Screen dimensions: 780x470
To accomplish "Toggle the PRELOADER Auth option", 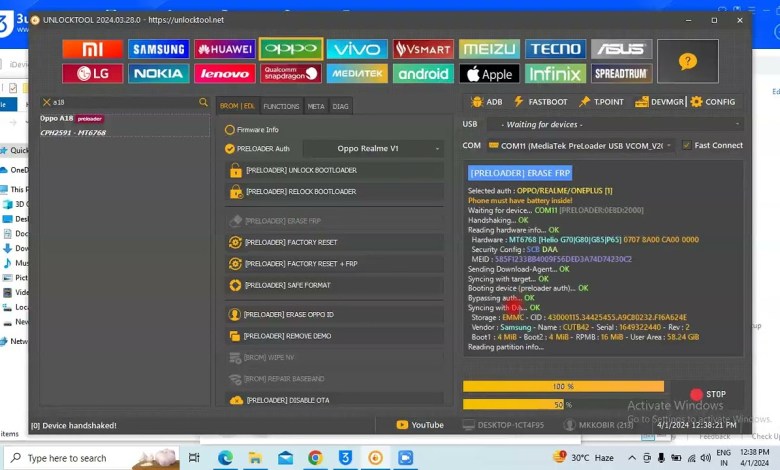I will [230, 148].
